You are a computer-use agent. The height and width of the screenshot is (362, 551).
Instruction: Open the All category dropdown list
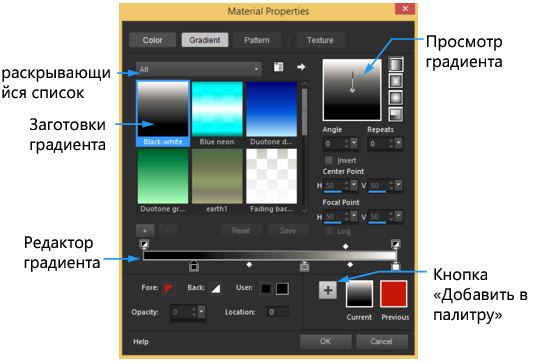(x=199, y=69)
